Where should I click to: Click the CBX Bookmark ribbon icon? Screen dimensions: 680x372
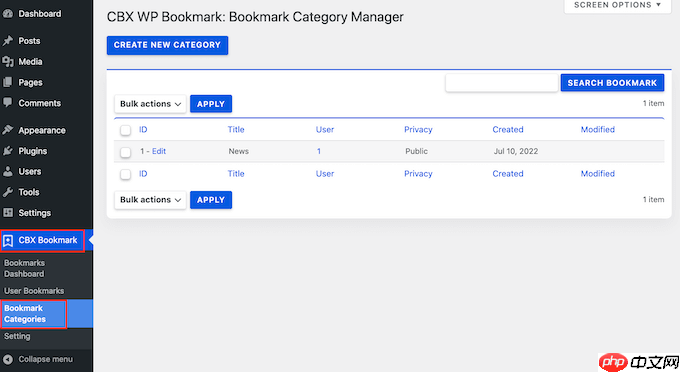(x=8, y=240)
